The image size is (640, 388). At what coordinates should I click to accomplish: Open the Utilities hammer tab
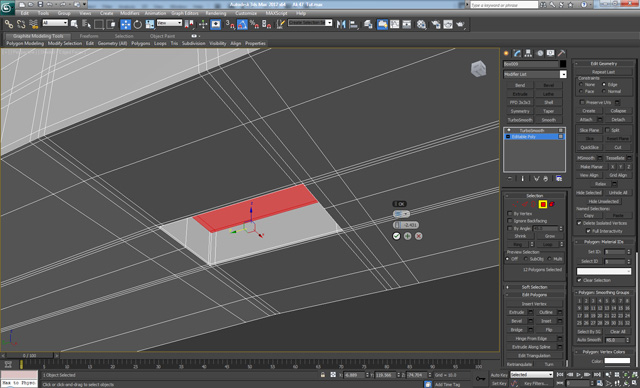point(562,53)
